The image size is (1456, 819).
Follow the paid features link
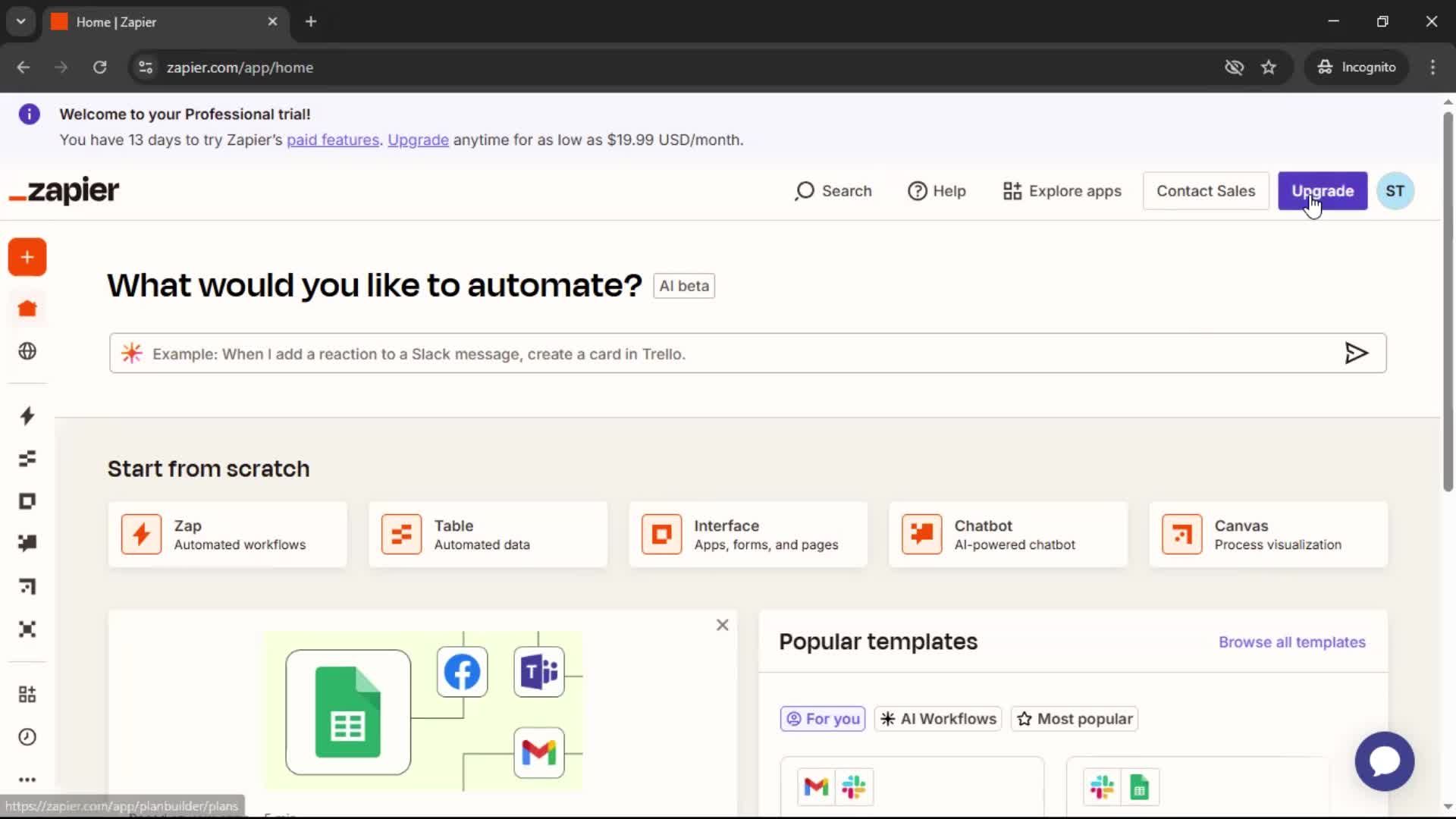(x=333, y=140)
